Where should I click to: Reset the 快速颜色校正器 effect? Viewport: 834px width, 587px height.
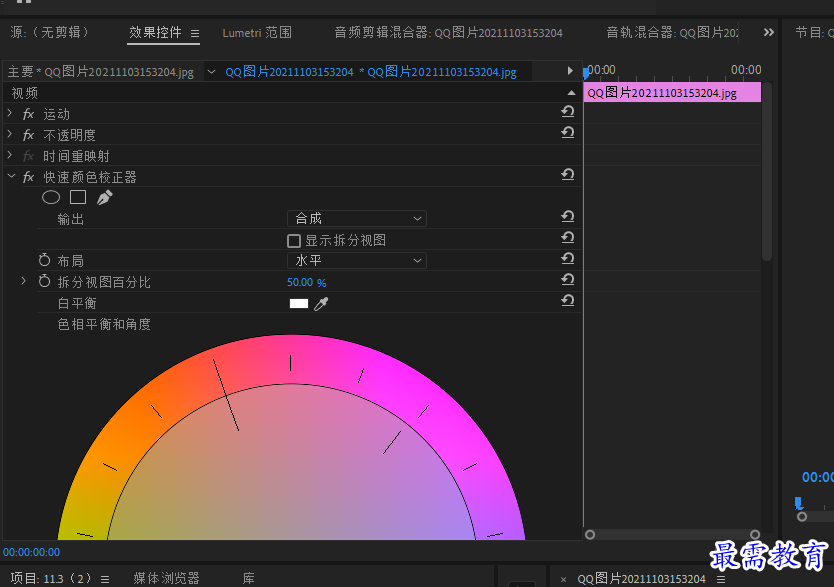[568, 174]
